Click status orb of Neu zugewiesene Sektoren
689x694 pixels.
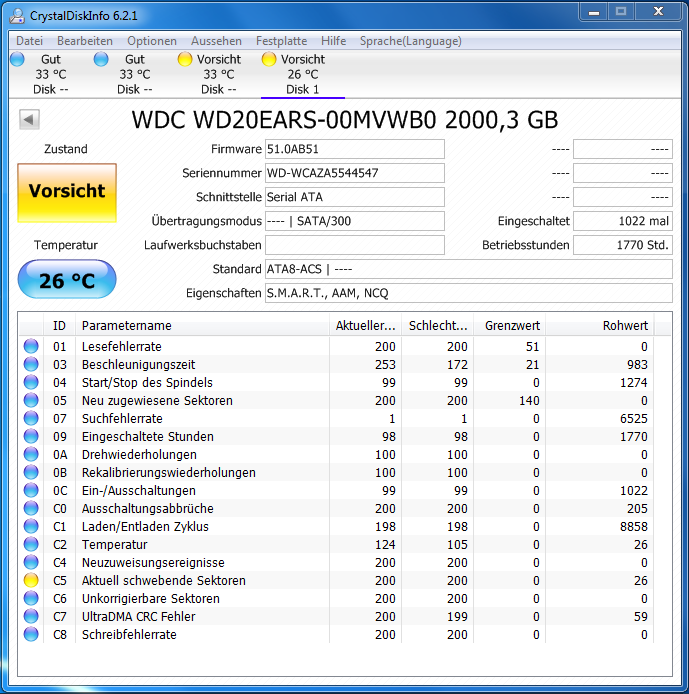(31, 400)
